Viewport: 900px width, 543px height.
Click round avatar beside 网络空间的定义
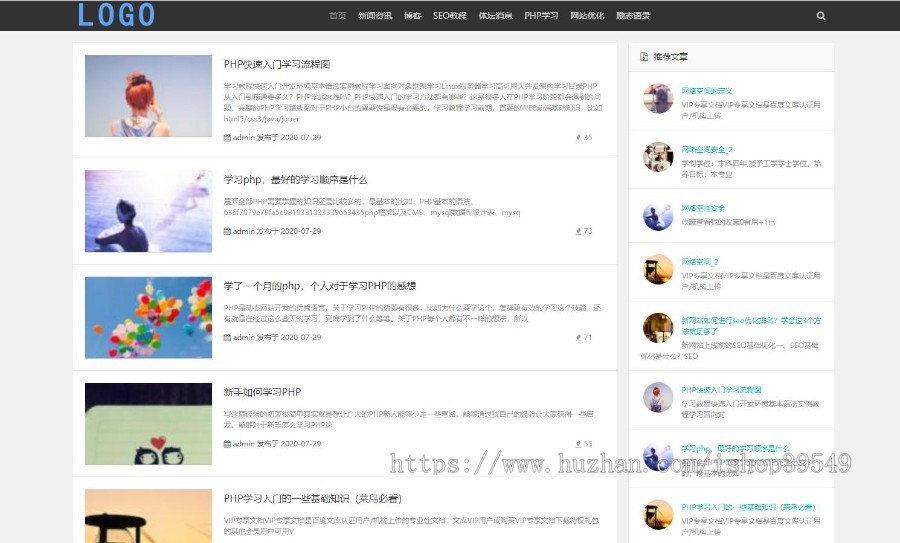(658, 98)
